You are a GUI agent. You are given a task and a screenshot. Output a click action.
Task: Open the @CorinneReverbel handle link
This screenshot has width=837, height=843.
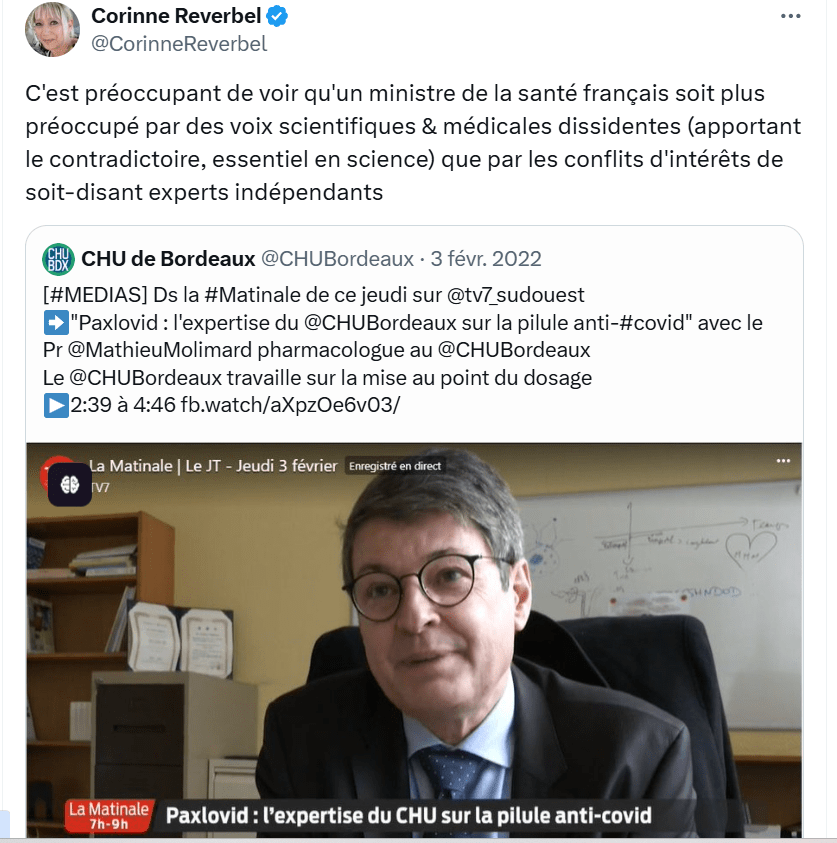179,44
